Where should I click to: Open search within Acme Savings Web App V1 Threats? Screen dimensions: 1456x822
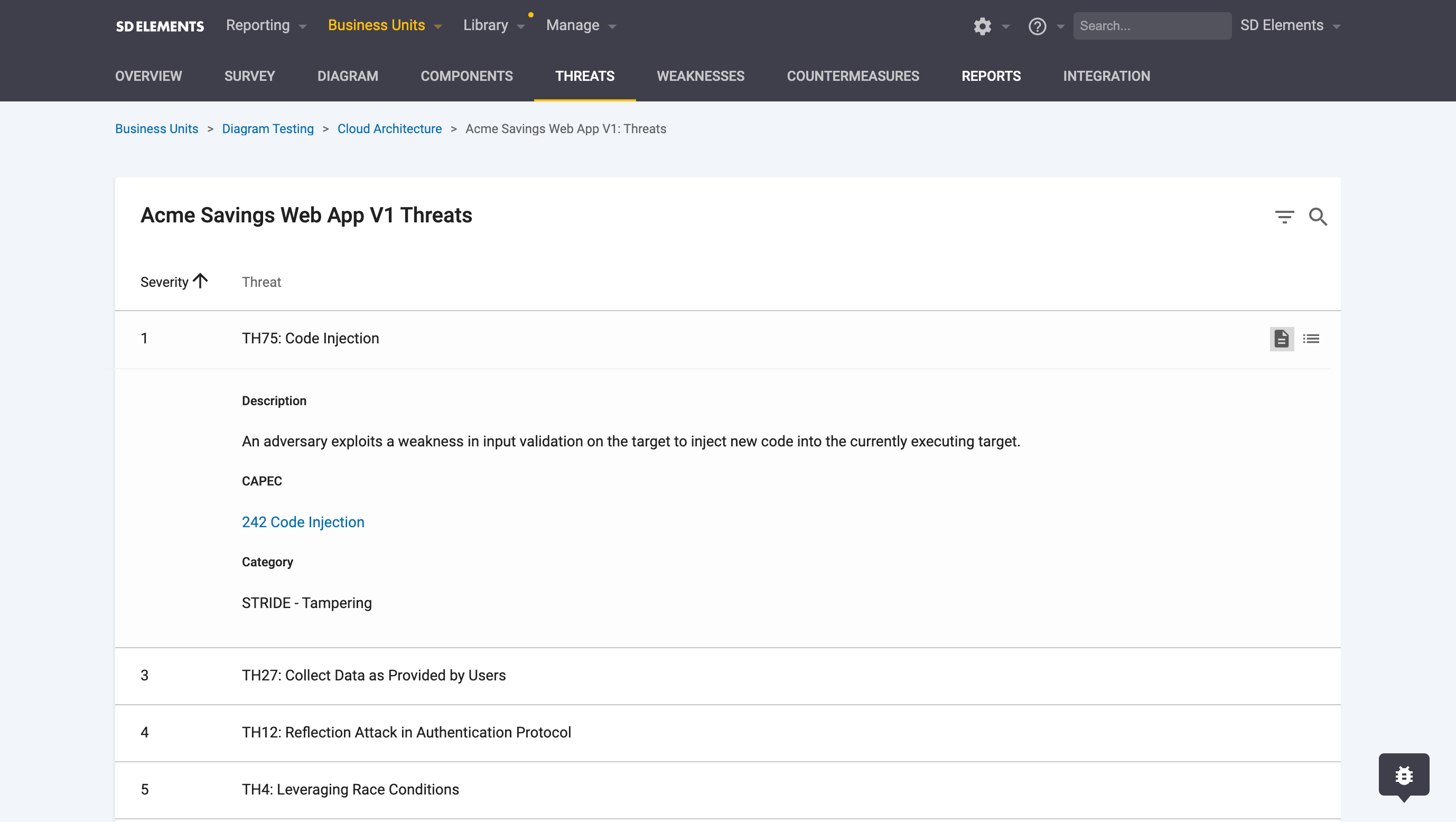point(1319,217)
